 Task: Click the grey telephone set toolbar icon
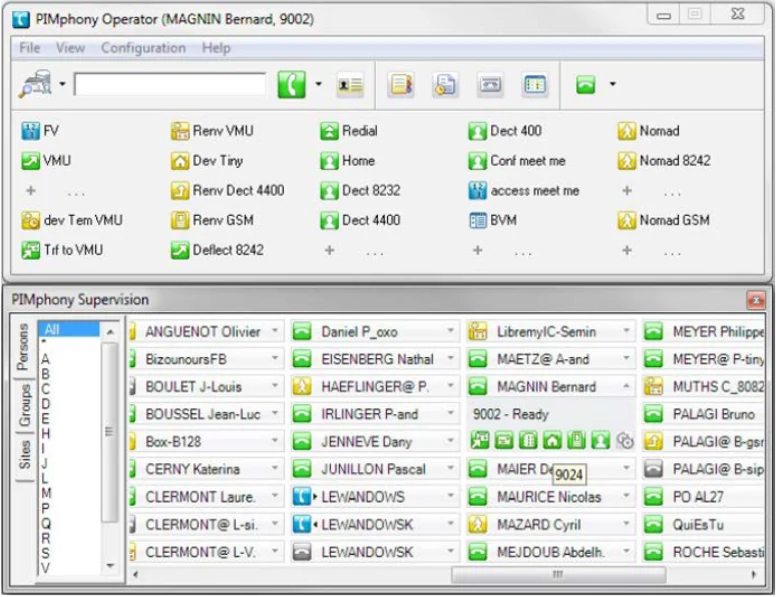click(x=490, y=85)
